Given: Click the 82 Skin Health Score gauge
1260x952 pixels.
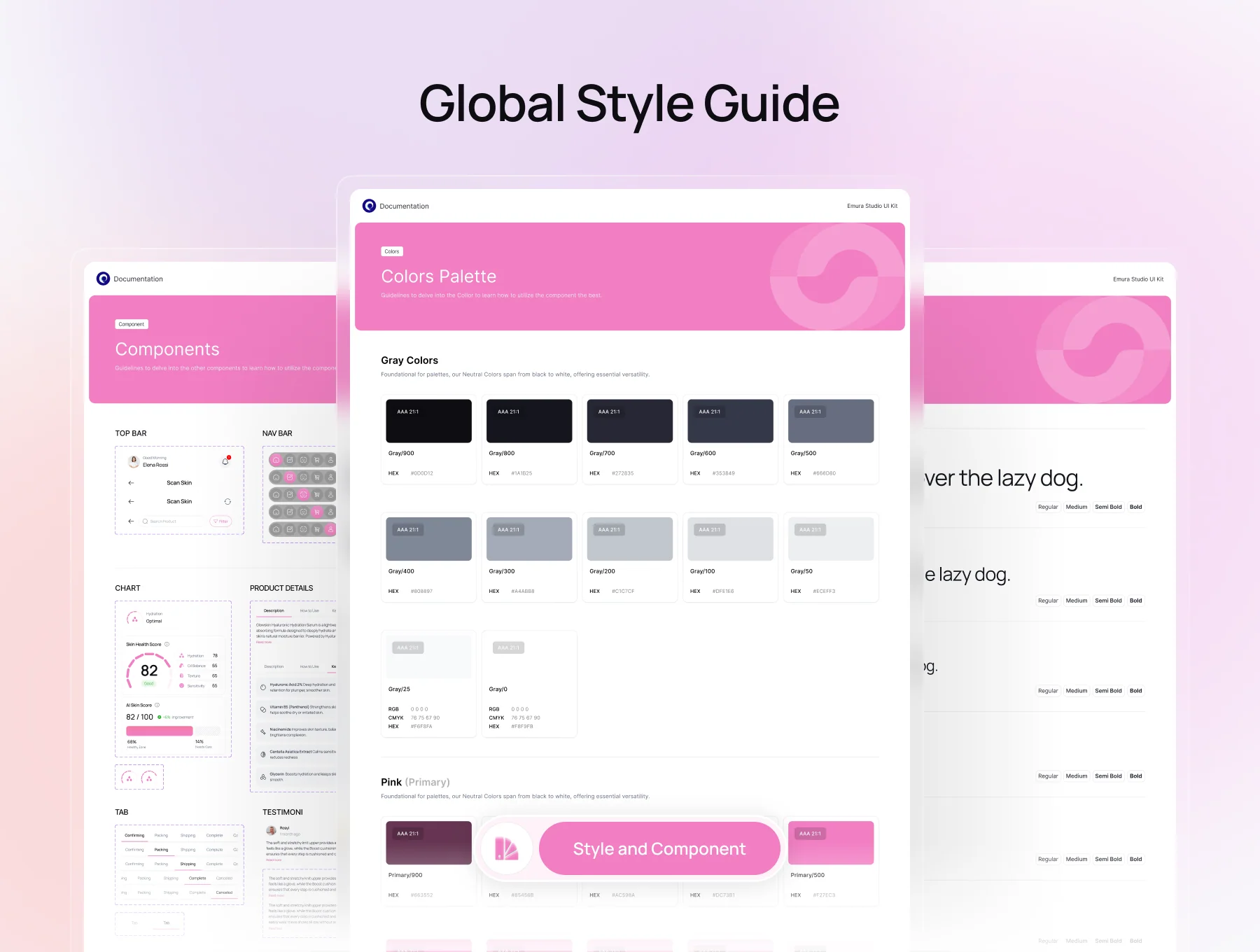Looking at the screenshot, I should [149, 671].
